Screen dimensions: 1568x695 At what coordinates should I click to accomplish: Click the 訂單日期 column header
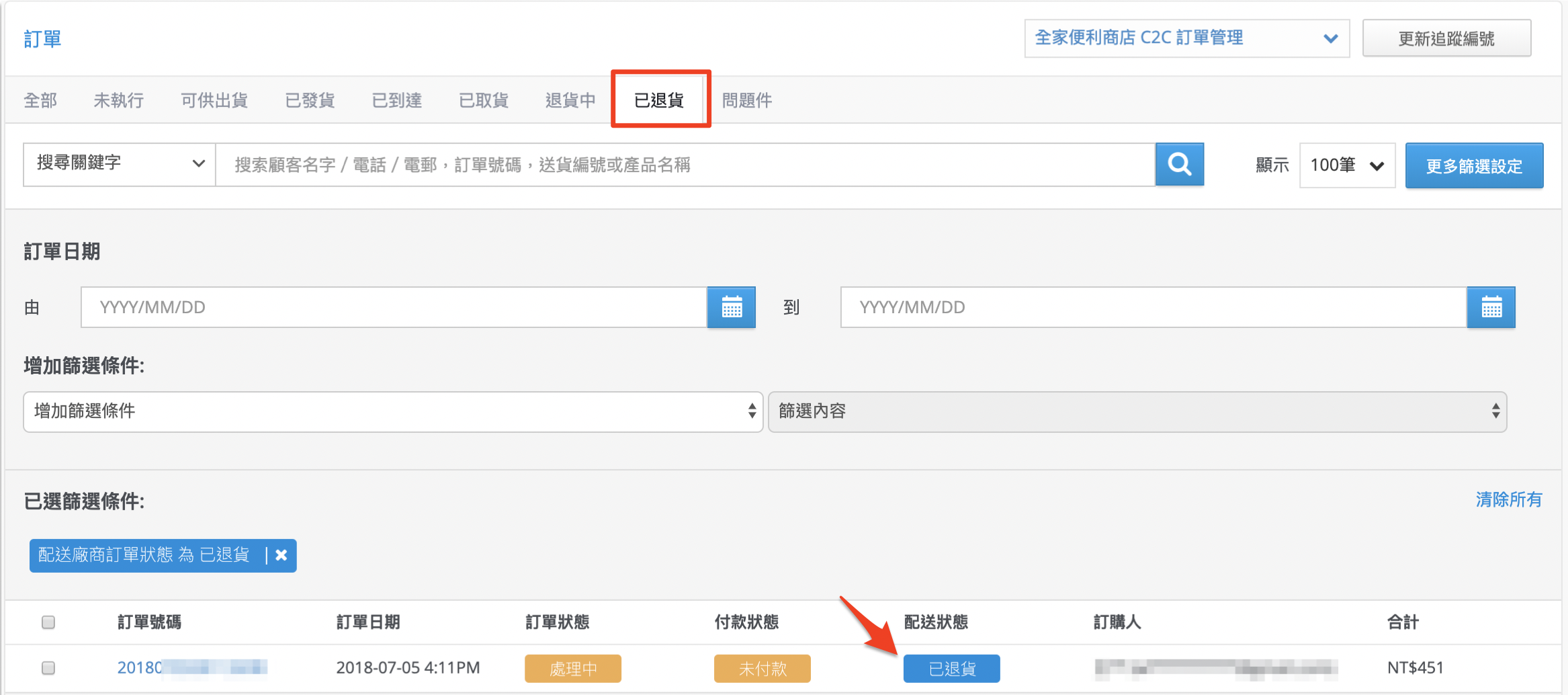[368, 622]
